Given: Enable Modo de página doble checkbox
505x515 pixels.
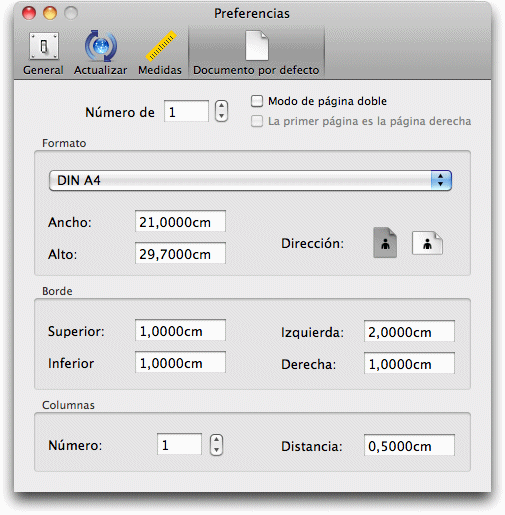Looking at the screenshot, I should click(257, 101).
